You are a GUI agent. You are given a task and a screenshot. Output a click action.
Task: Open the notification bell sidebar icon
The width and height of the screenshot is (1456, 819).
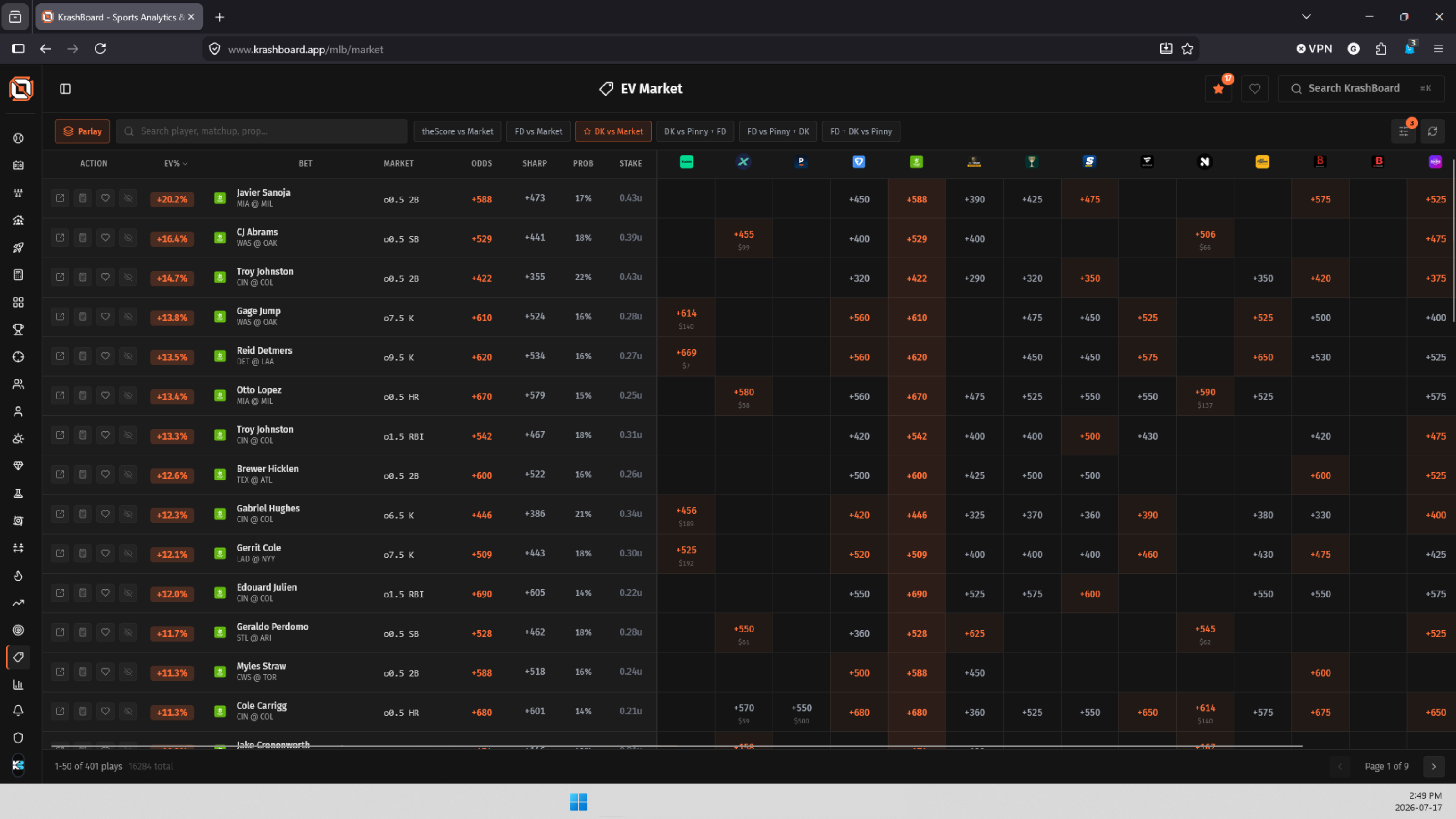point(18,710)
